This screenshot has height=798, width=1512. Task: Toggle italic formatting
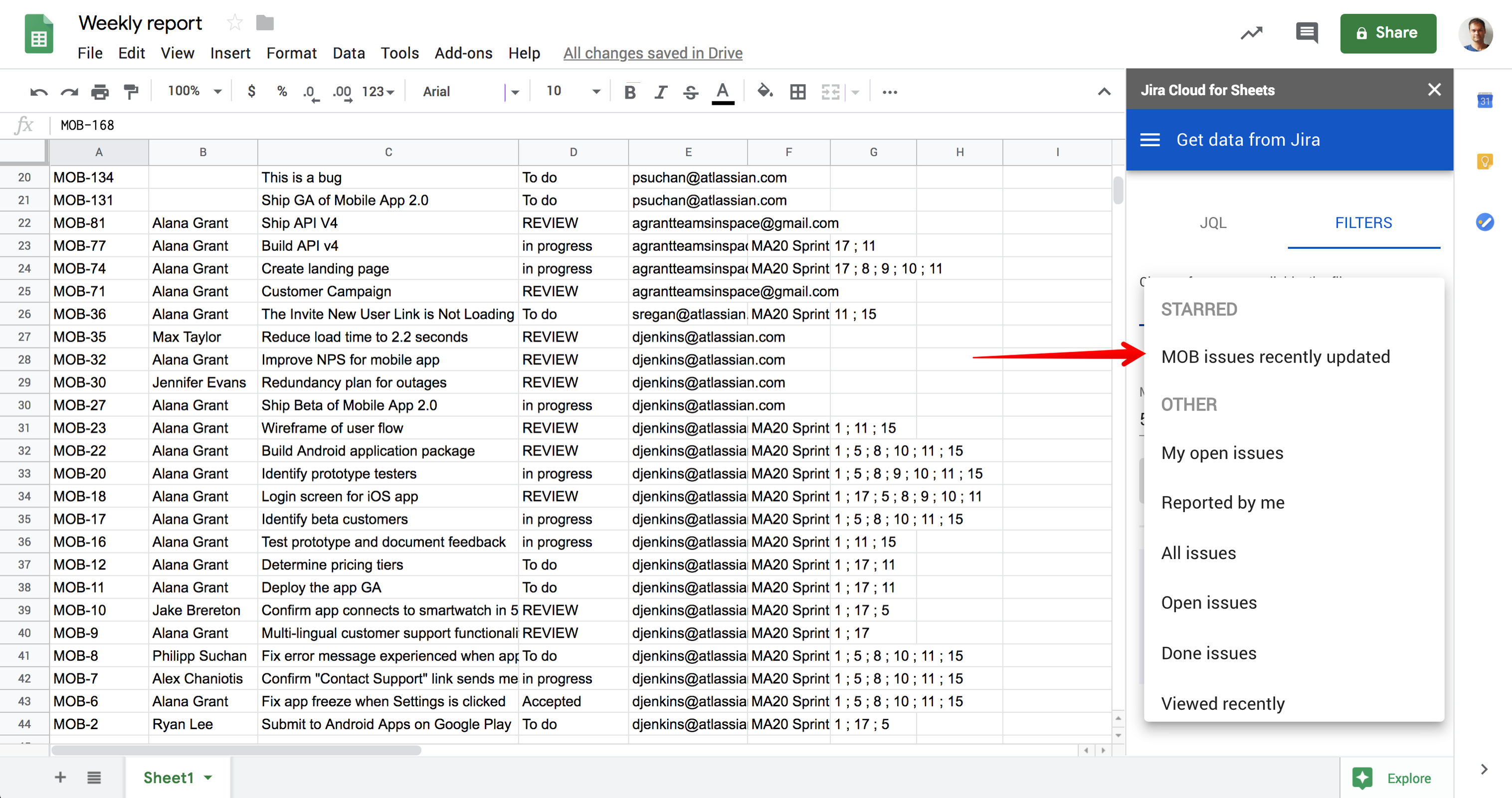pos(660,92)
